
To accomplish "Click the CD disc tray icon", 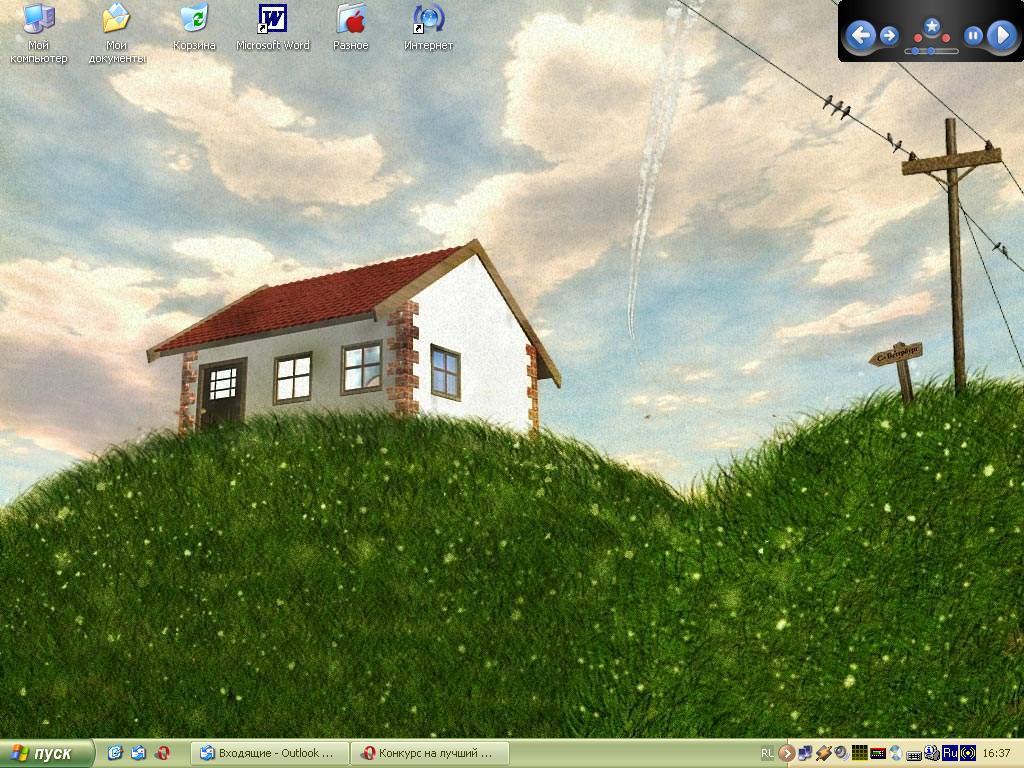I will pyautogui.click(x=896, y=754).
